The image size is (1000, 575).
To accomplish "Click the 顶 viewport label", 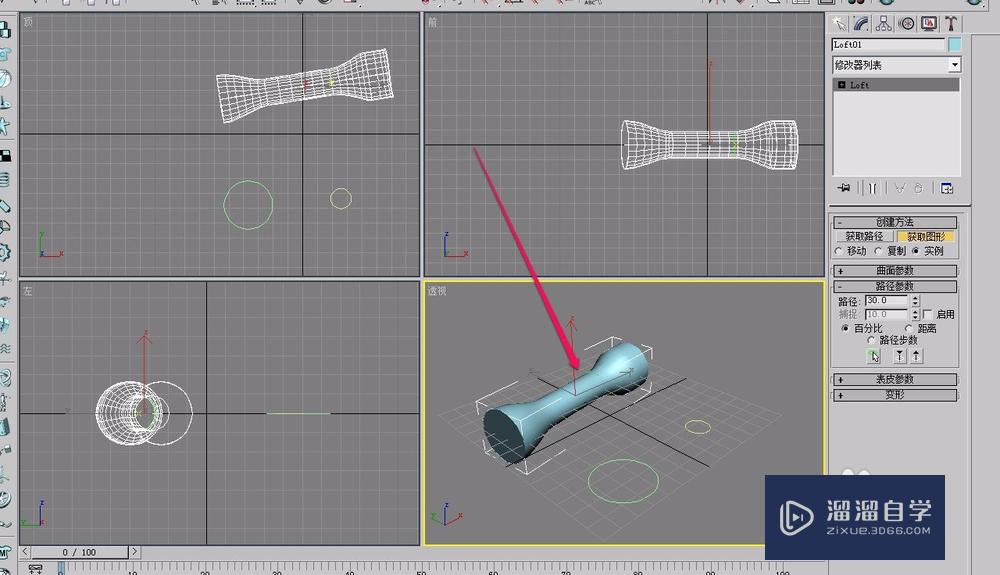I will click(28, 22).
